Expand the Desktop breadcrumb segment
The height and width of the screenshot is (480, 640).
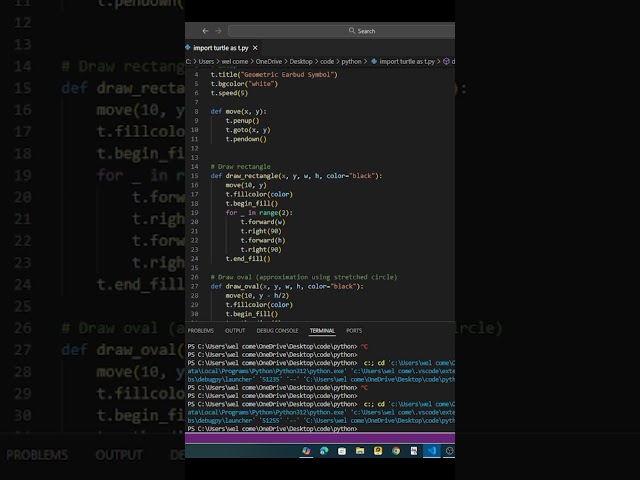point(301,61)
